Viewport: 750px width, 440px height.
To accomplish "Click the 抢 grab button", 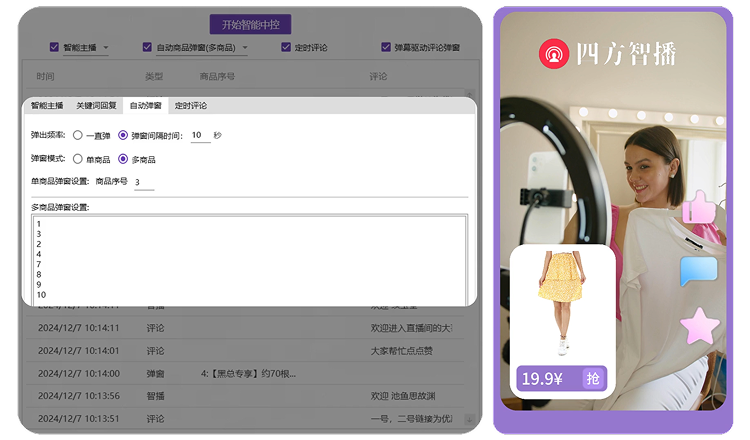I will pos(593,378).
